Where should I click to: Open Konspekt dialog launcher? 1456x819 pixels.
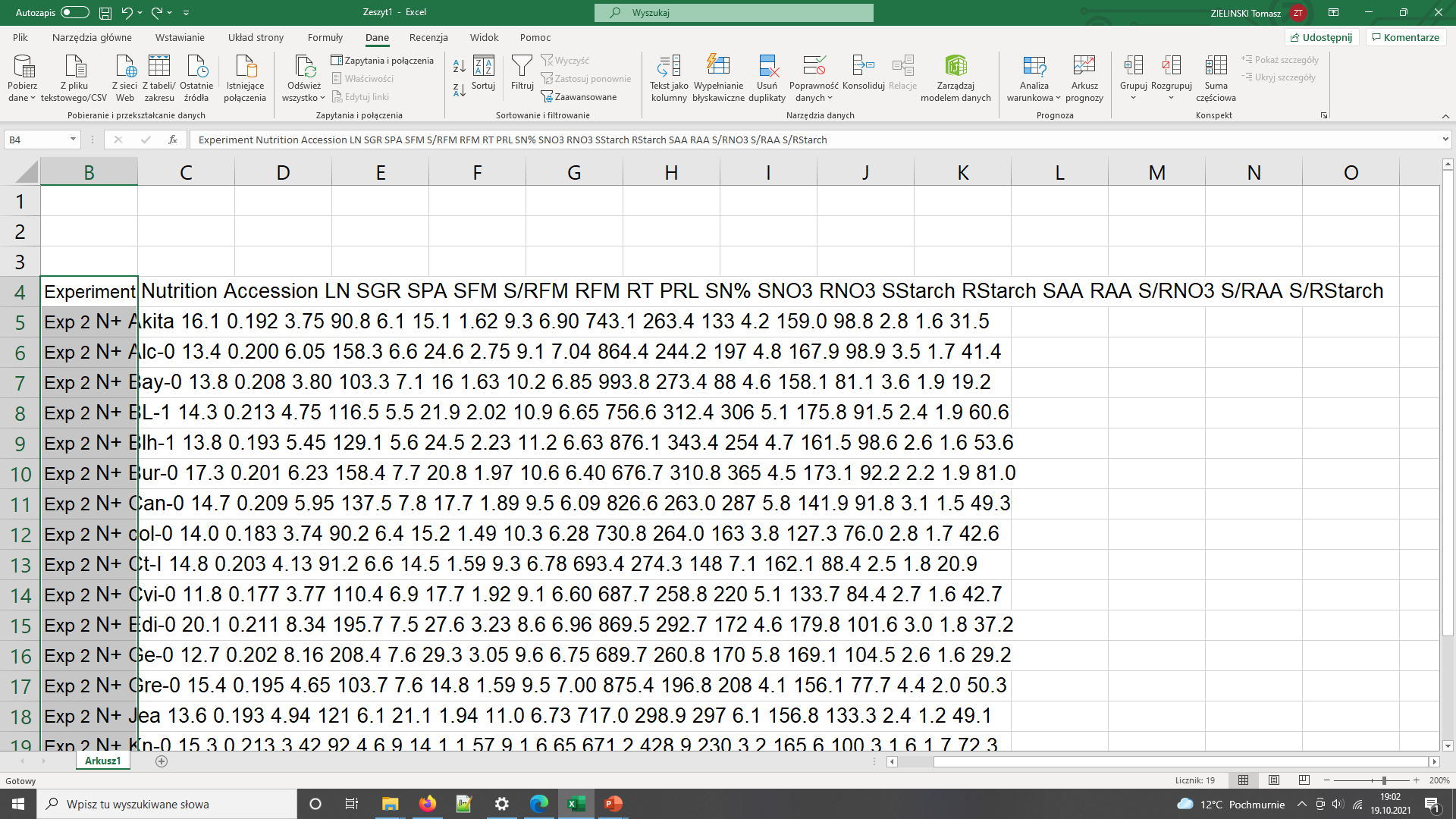point(1324,115)
